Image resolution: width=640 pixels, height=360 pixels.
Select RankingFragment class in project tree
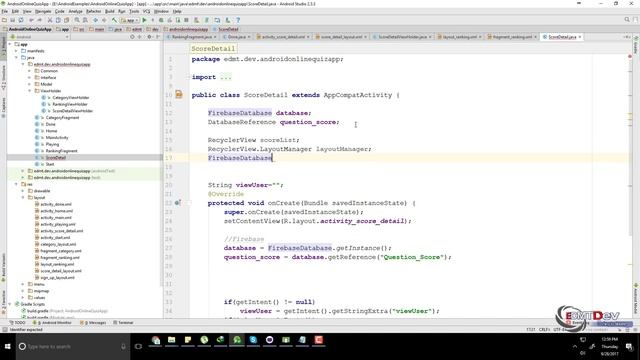61,151
